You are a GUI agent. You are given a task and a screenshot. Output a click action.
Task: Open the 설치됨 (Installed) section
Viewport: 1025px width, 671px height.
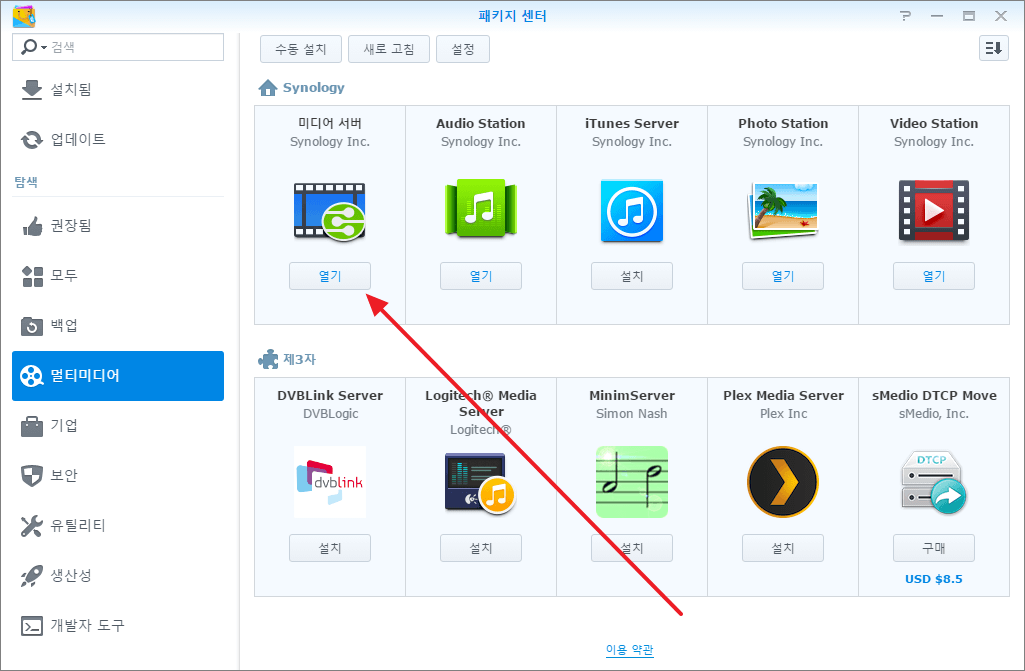118,90
